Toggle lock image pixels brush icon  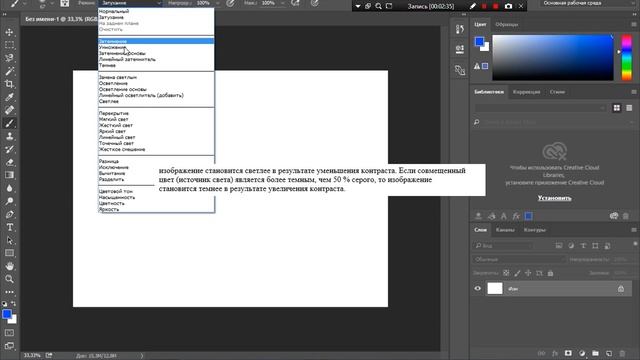pyautogui.click(x=517, y=273)
